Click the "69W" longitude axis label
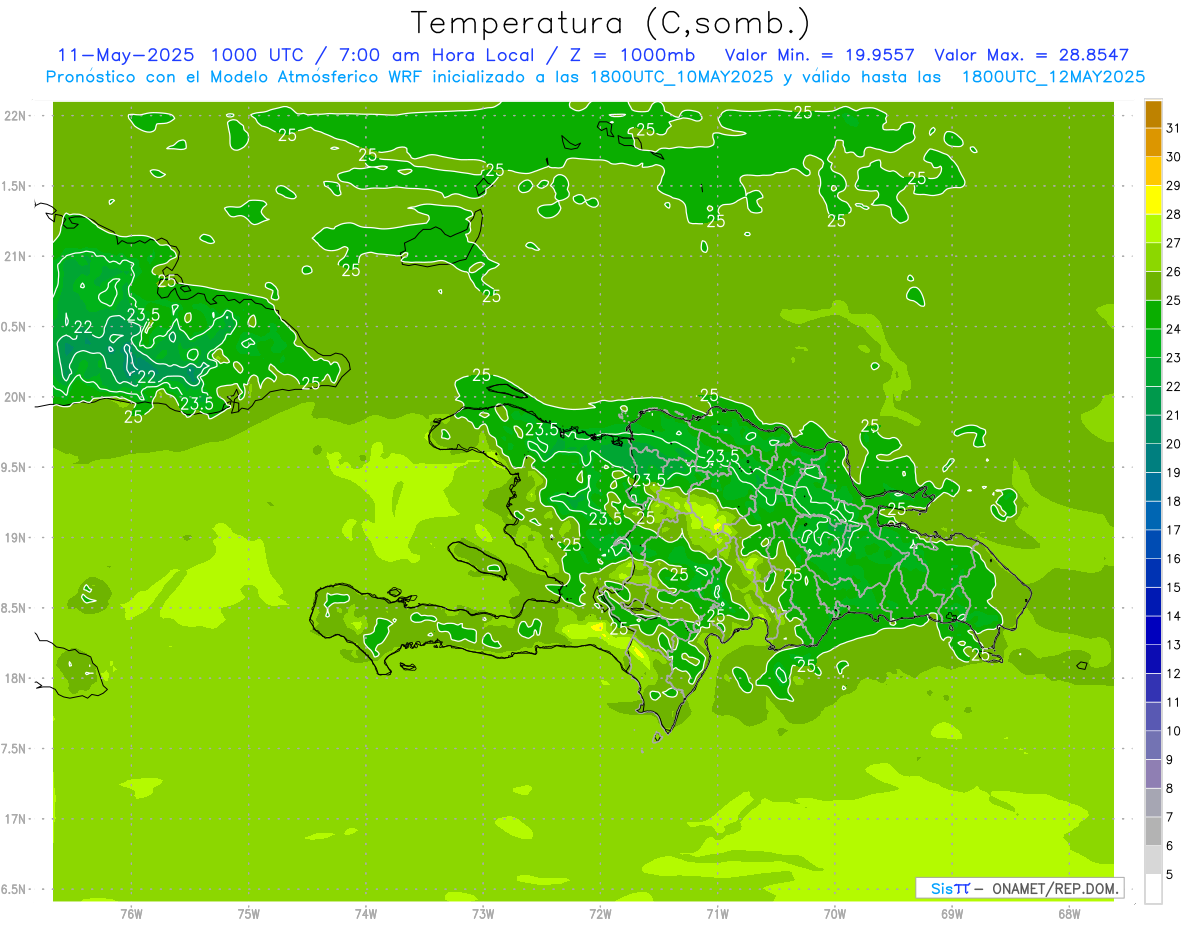Image resolution: width=1200 pixels, height=927 pixels. point(952,912)
